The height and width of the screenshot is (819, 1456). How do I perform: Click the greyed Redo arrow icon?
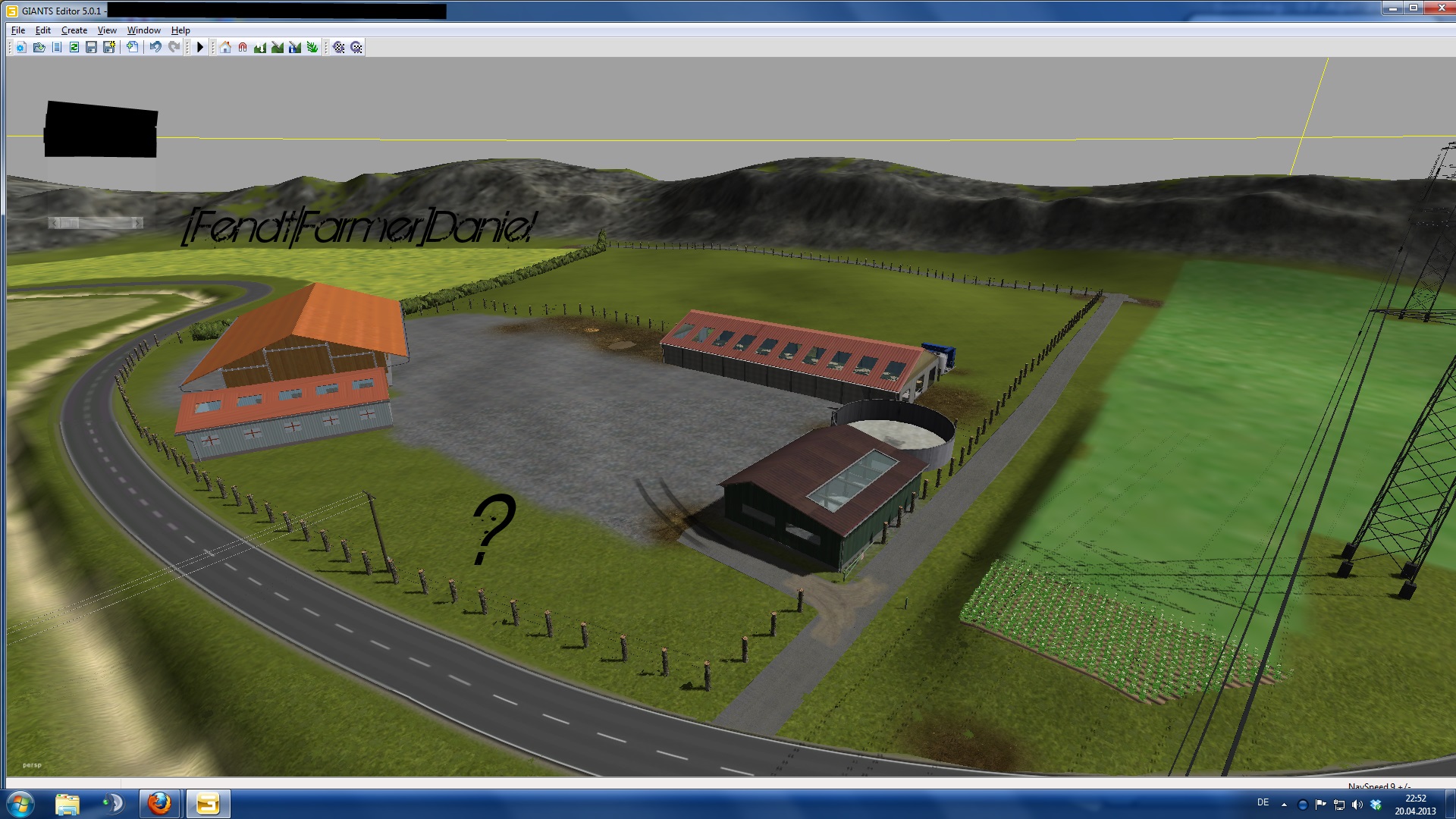[174, 48]
